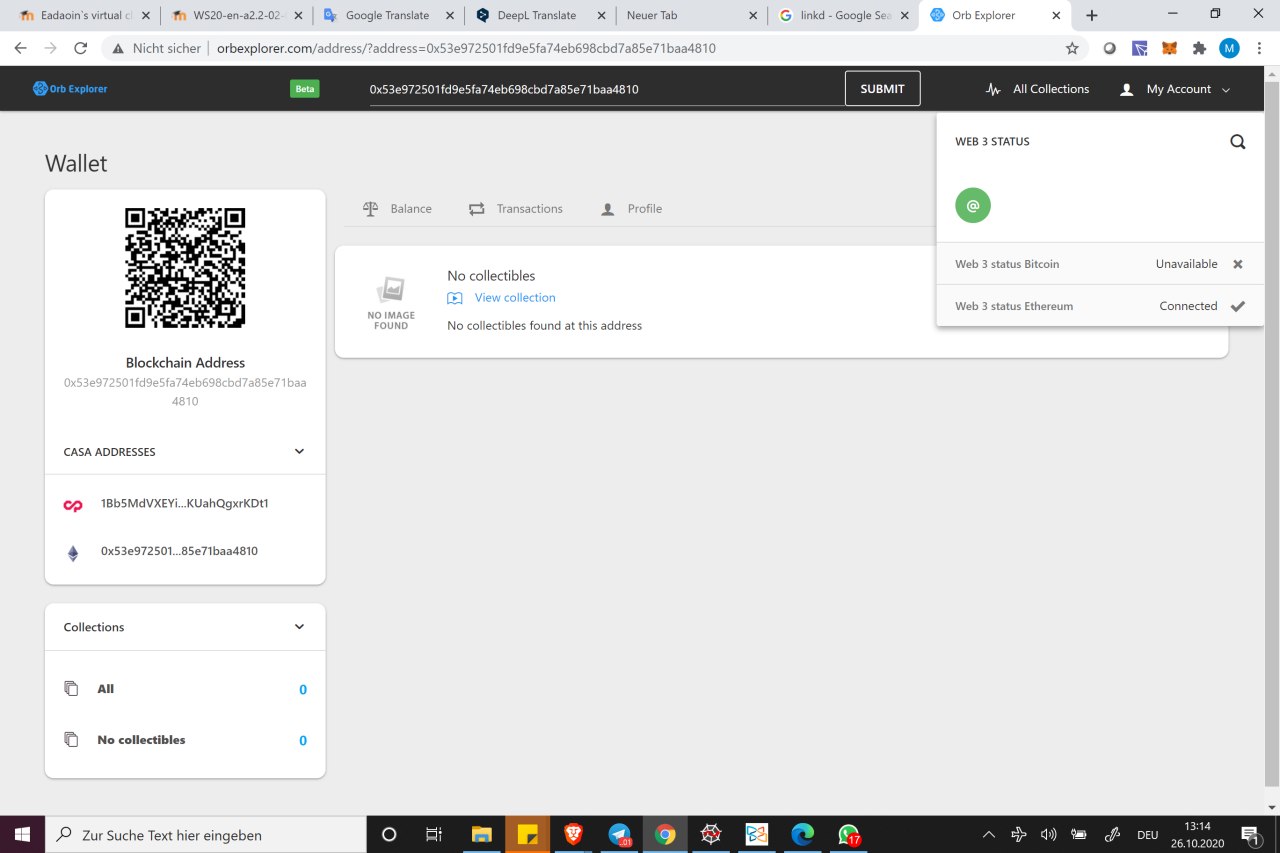Select Web 3 status Bitcoin row text
The image size is (1280, 853).
click(1007, 264)
